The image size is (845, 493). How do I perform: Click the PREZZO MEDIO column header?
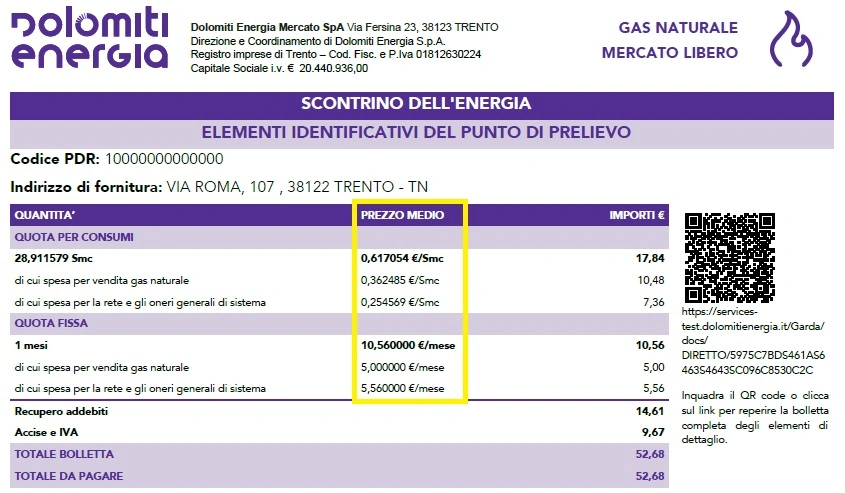[x=402, y=215]
